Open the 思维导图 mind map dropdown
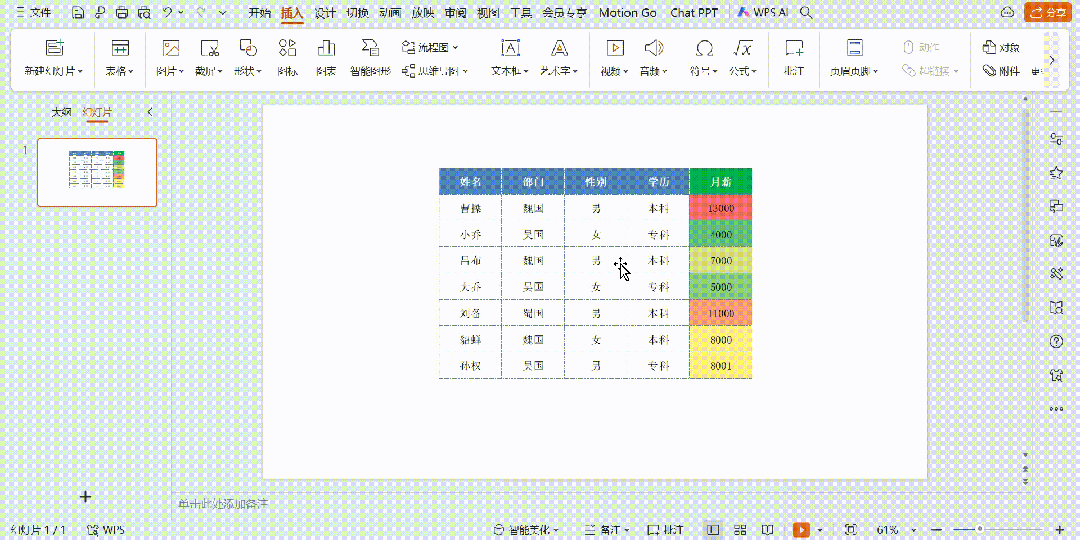1080x540 pixels. coord(435,71)
